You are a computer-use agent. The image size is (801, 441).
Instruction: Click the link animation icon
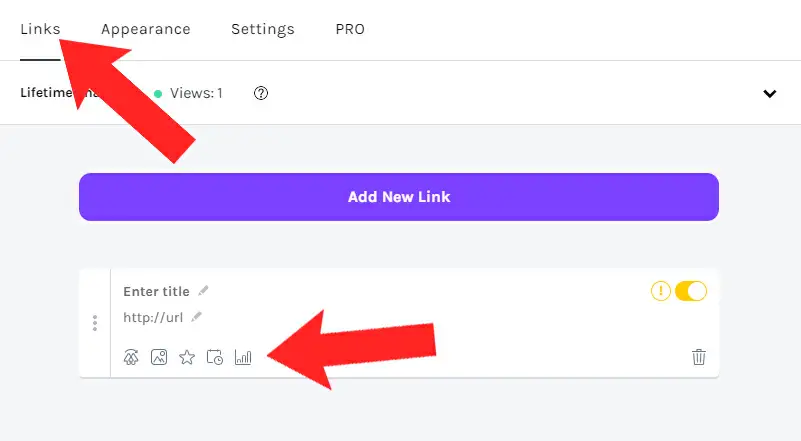[x=131, y=357]
